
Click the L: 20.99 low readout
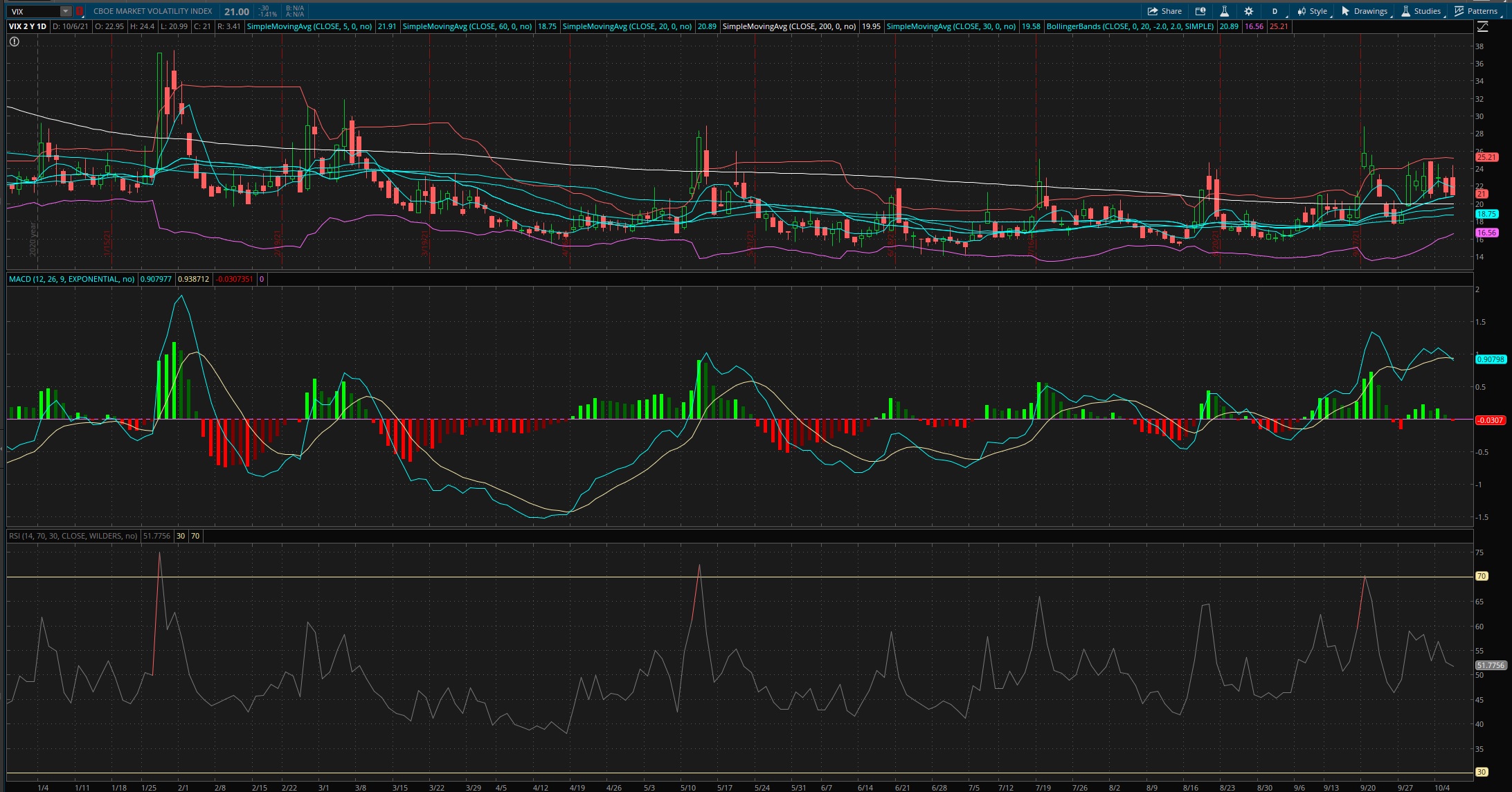(x=174, y=26)
